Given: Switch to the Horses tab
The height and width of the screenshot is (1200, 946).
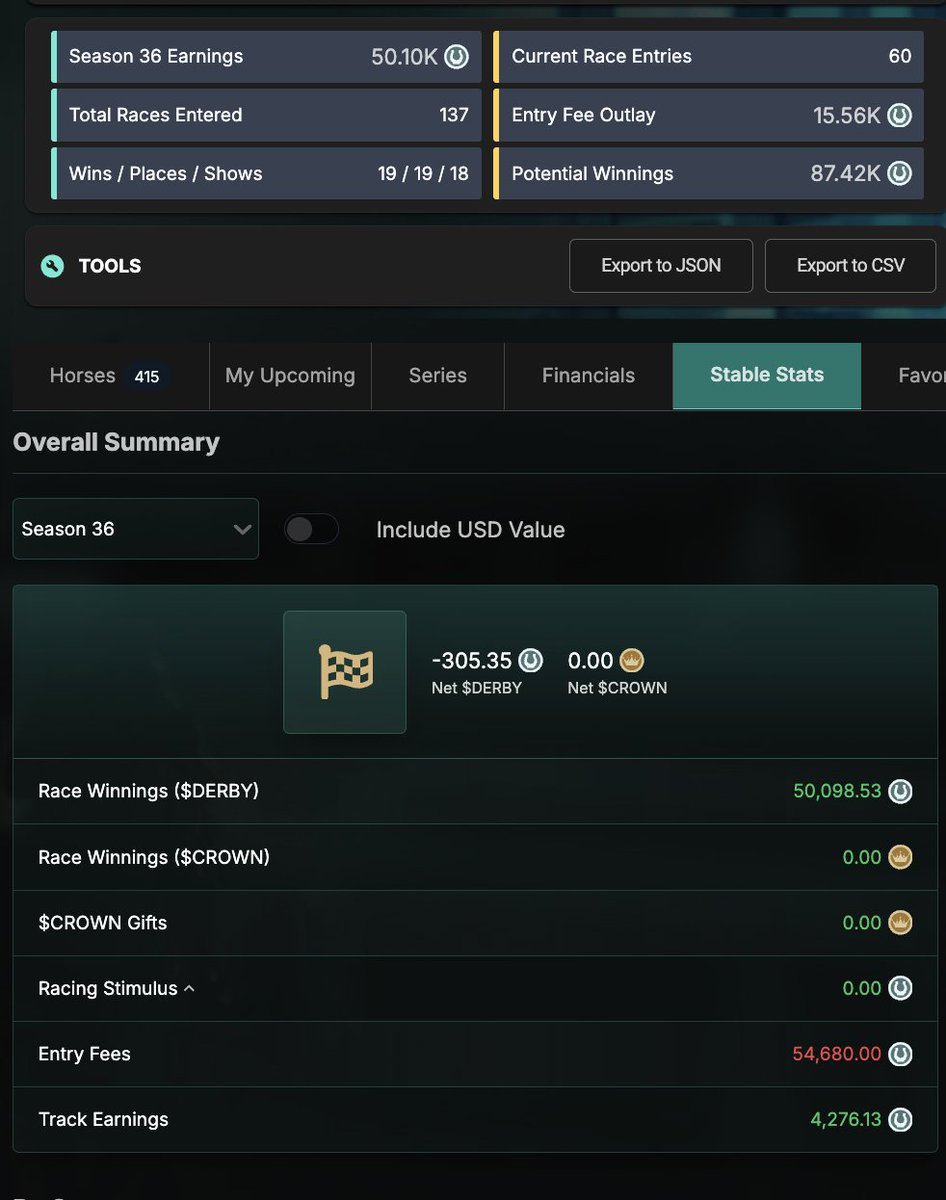Looking at the screenshot, I should 111,376.
